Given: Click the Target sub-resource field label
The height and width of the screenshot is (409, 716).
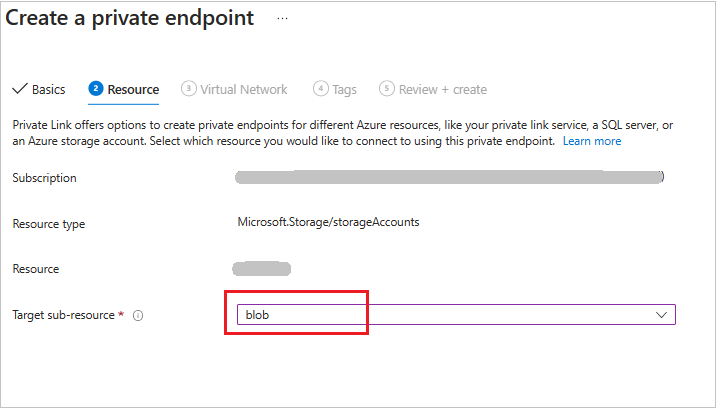Looking at the screenshot, I should pos(64,315).
